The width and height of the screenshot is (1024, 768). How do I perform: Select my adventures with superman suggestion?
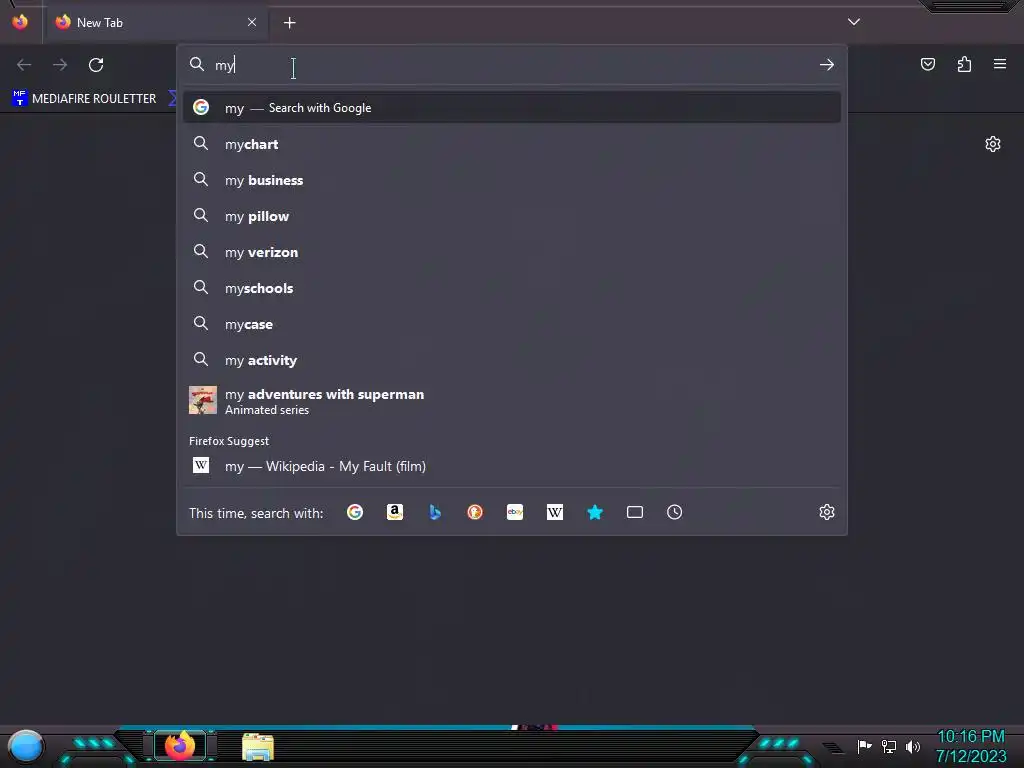pos(512,400)
